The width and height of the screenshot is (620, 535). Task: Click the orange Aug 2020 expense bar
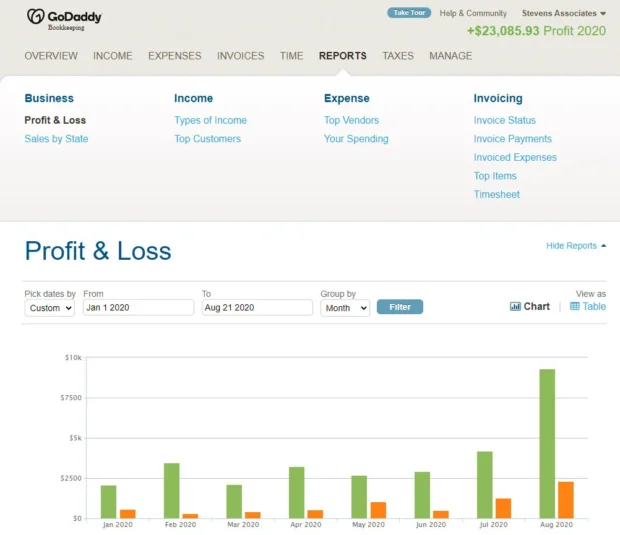566,500
